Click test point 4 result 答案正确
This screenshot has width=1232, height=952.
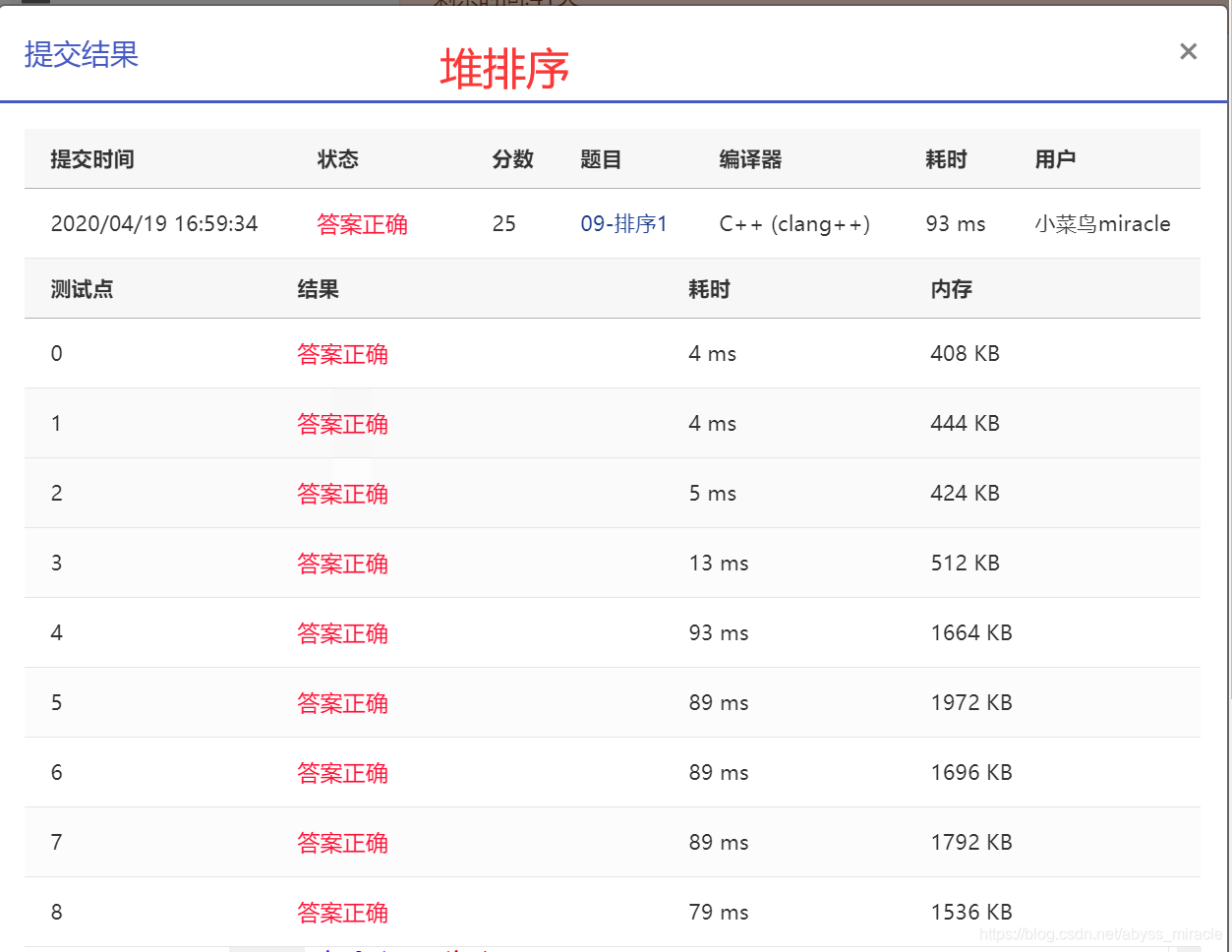(x=342, y=633)
